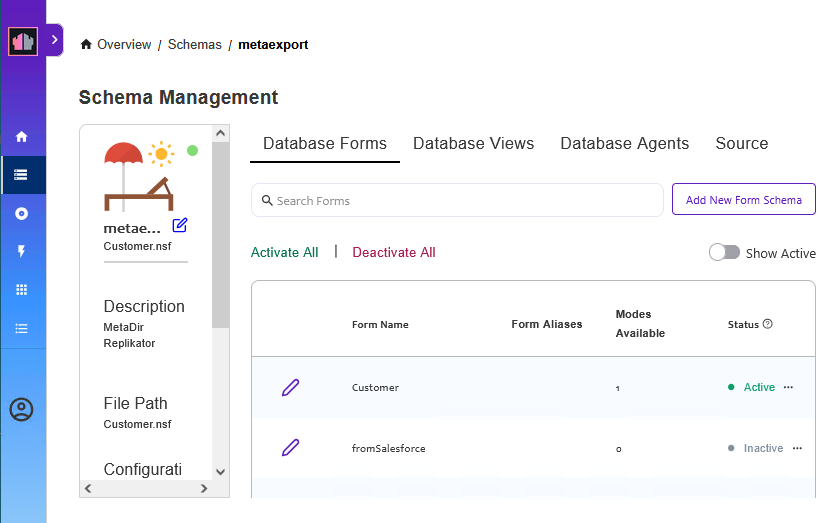Click the Home icon in the sidebar
This screenshot has width=828, height=523.
(21, 137)
